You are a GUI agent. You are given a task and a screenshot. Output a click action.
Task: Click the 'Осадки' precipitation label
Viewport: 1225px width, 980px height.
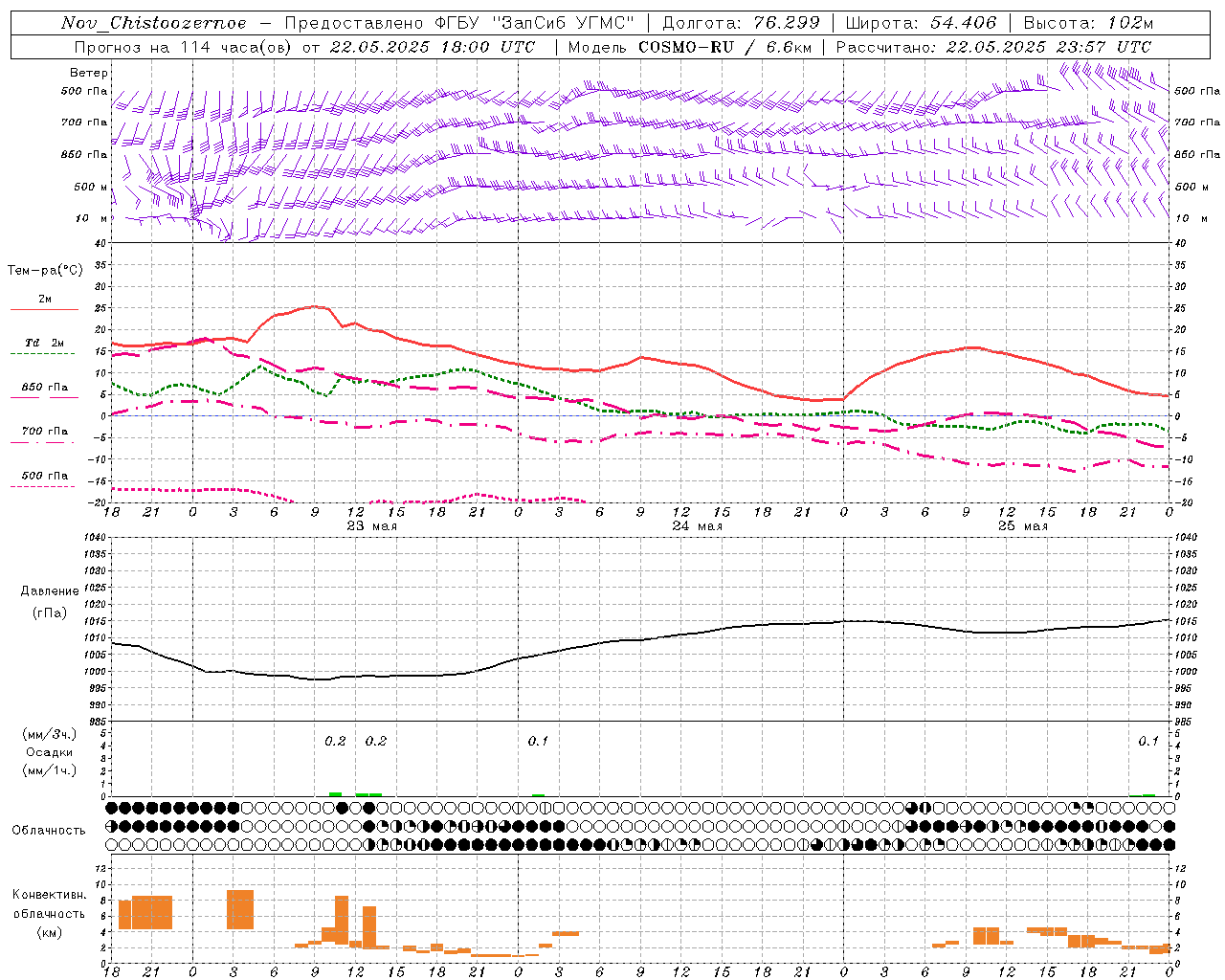[x=50, y=752]
